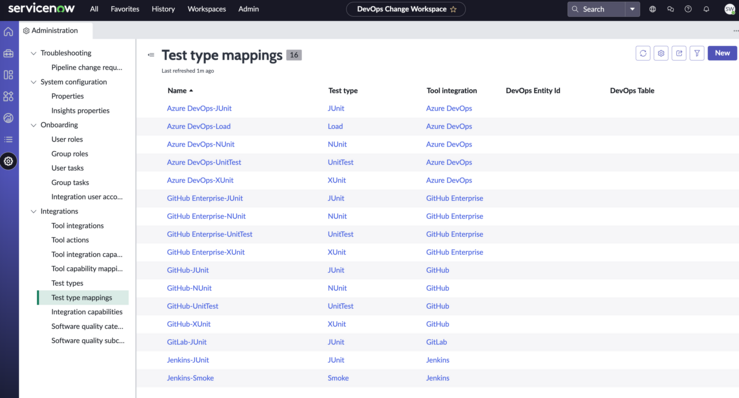Click the Load test type link
Viewport: 739px width, 398px height.
coord(335,126)
